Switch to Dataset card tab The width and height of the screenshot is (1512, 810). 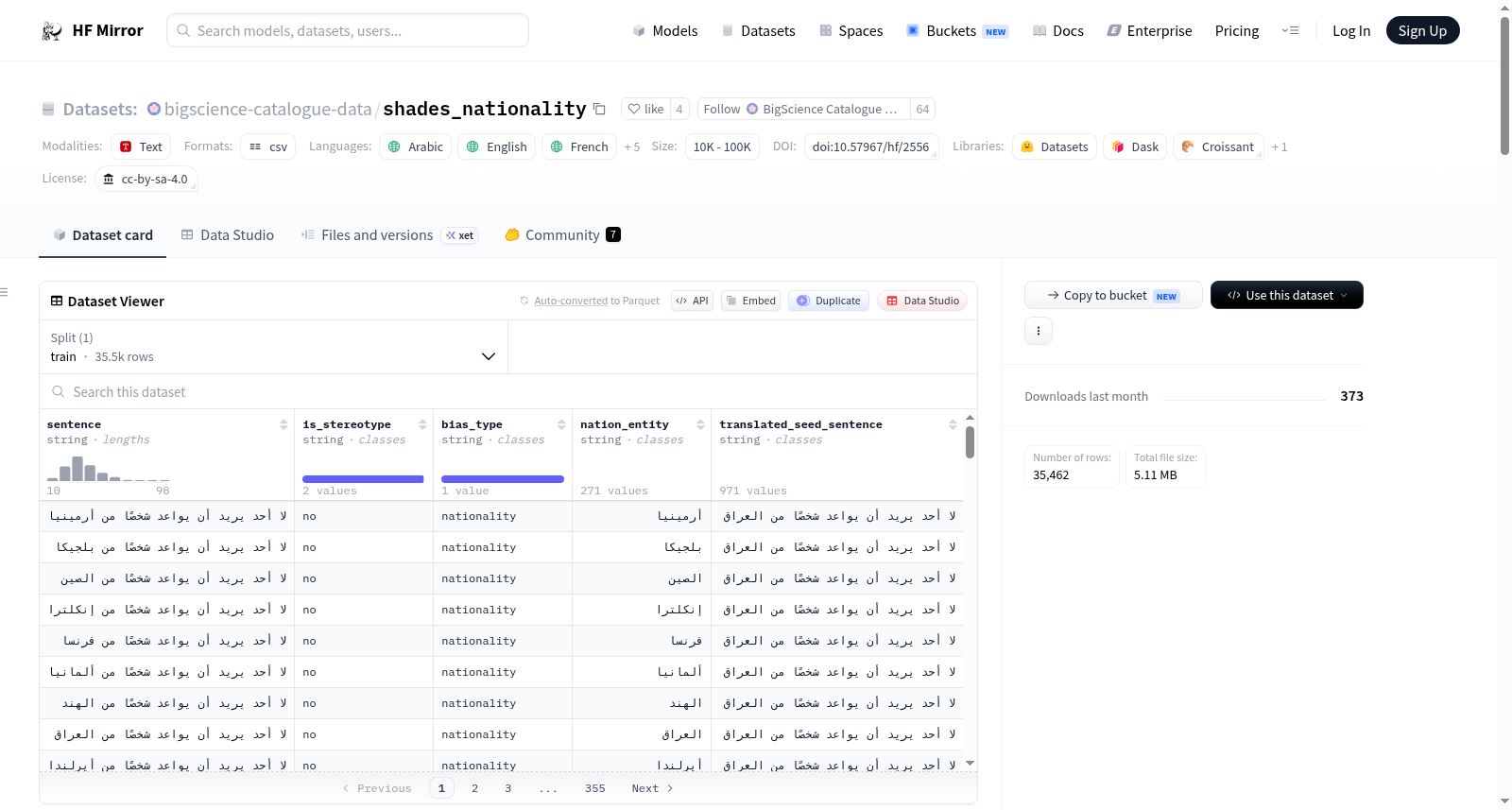coord(102,235)
